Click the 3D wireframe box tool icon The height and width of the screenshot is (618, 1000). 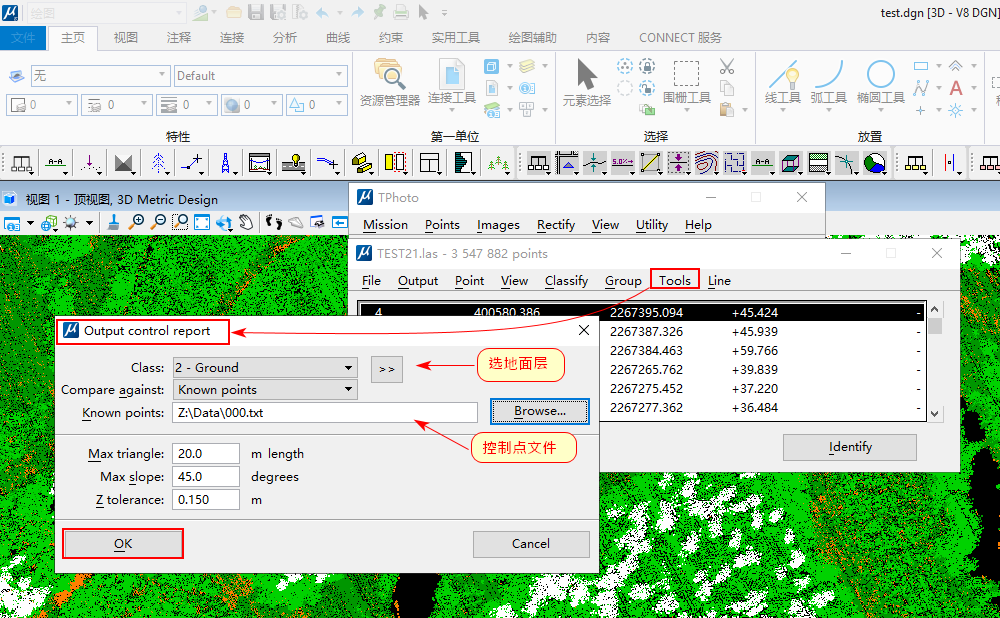coord(790,163)
